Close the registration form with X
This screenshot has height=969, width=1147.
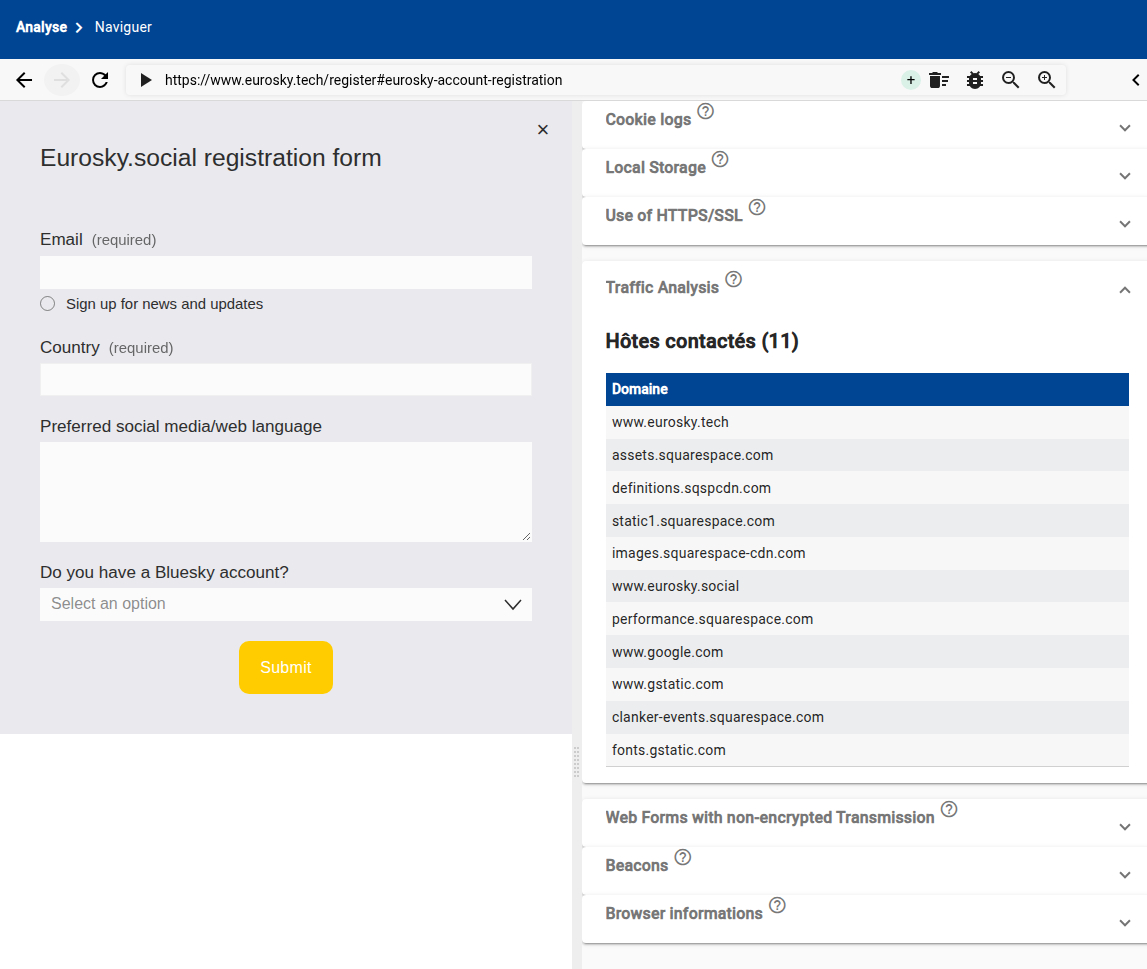(x=543, y=130)
